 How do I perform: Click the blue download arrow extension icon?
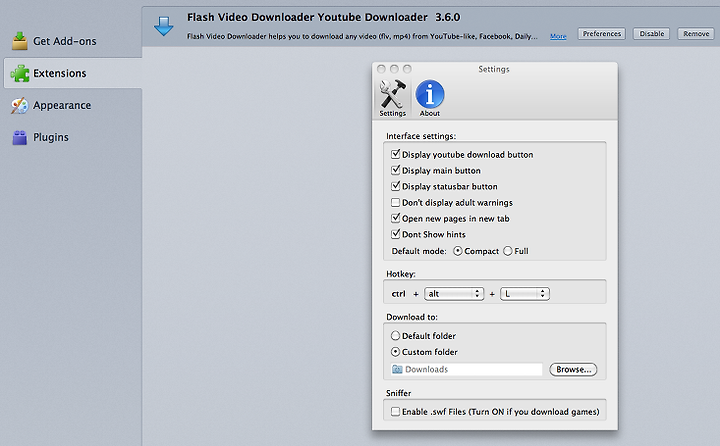tap(163, 26)
